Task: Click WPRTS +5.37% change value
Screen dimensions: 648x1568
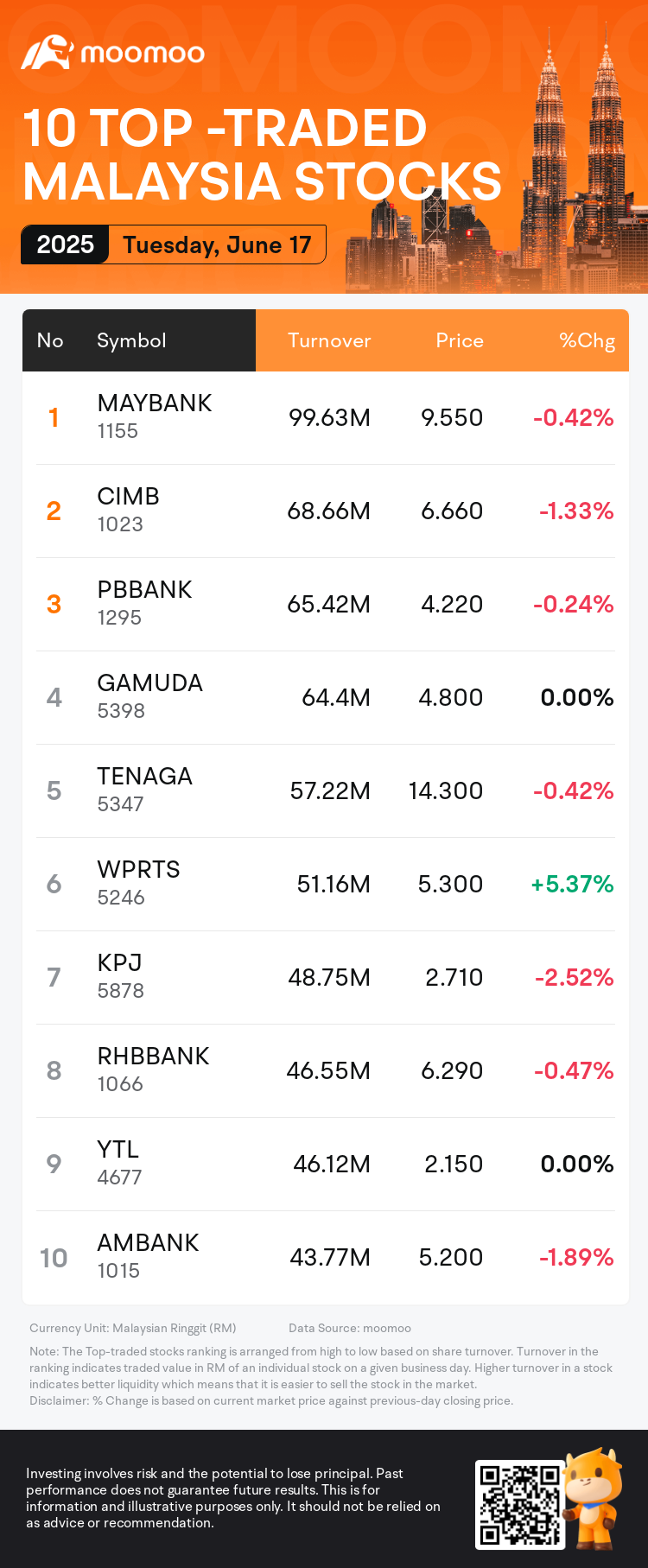Action: coord(572,884)
